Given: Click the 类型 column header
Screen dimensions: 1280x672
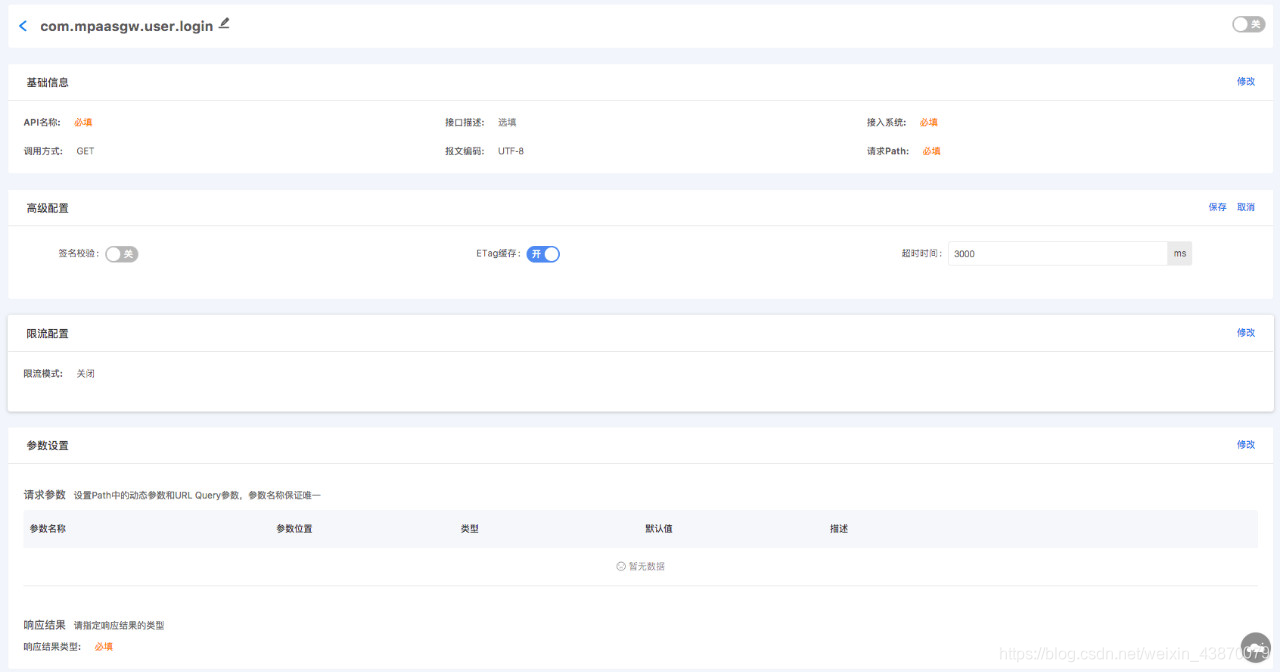Looking at the screenshot, I should tap(469, 529).
